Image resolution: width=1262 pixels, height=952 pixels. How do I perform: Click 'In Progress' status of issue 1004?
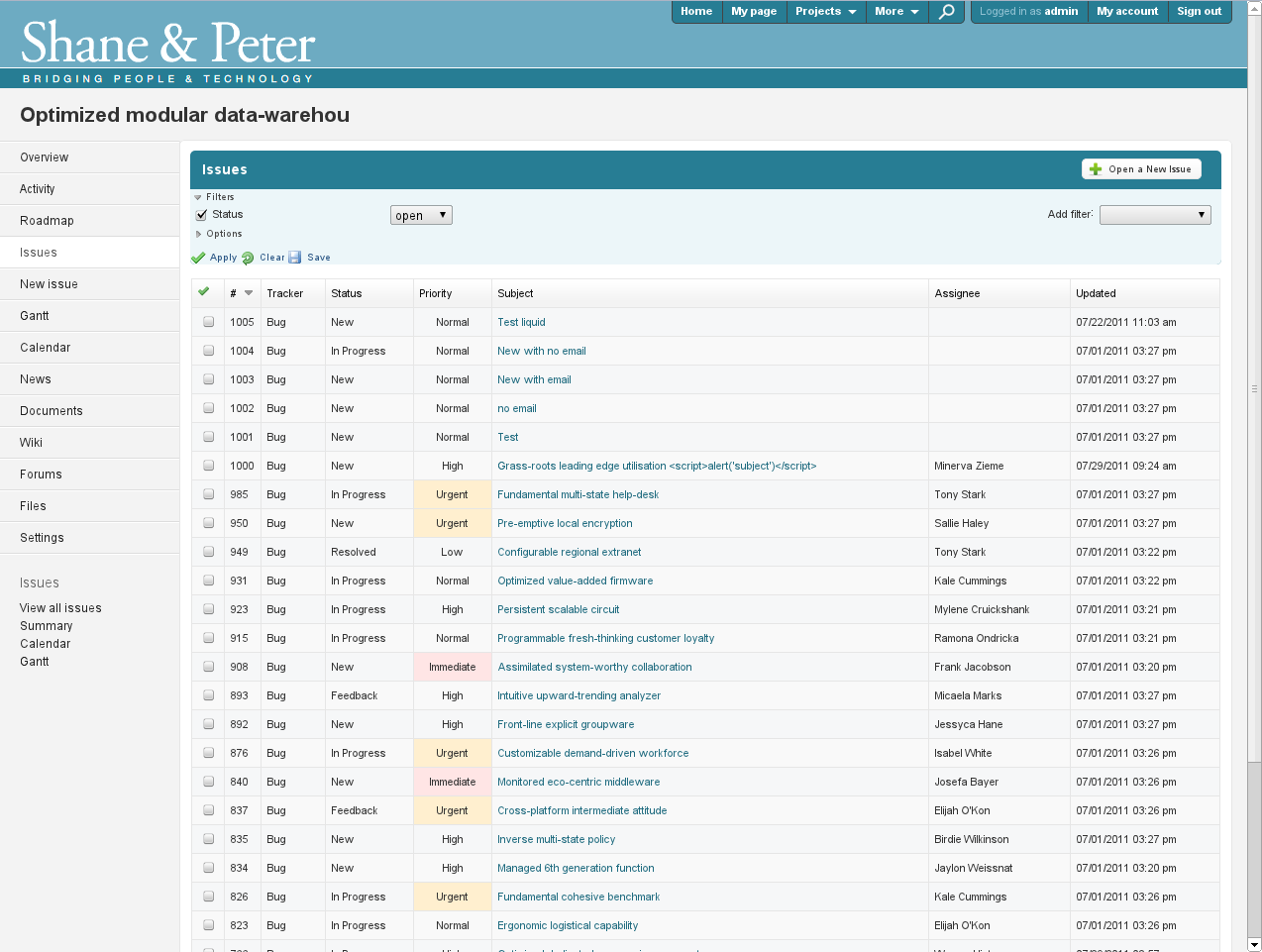[359, 351]
